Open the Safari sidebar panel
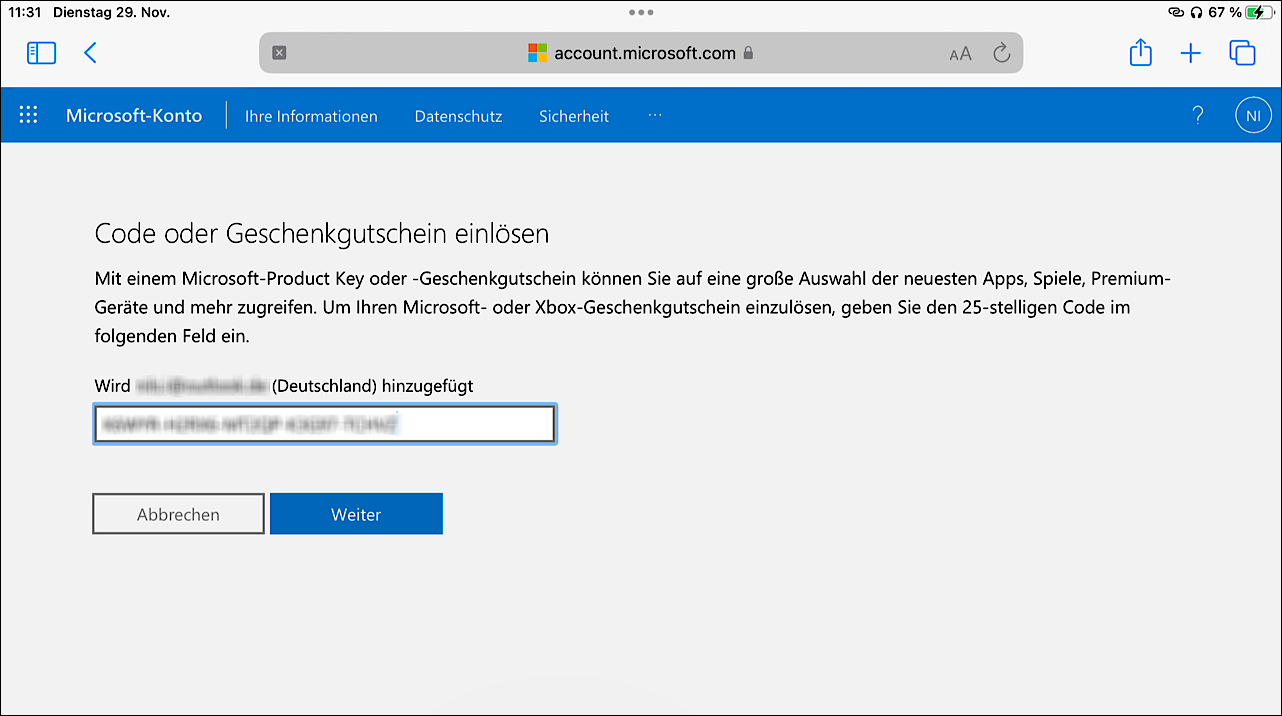1282x716 pixels. [x=41, y=52]
